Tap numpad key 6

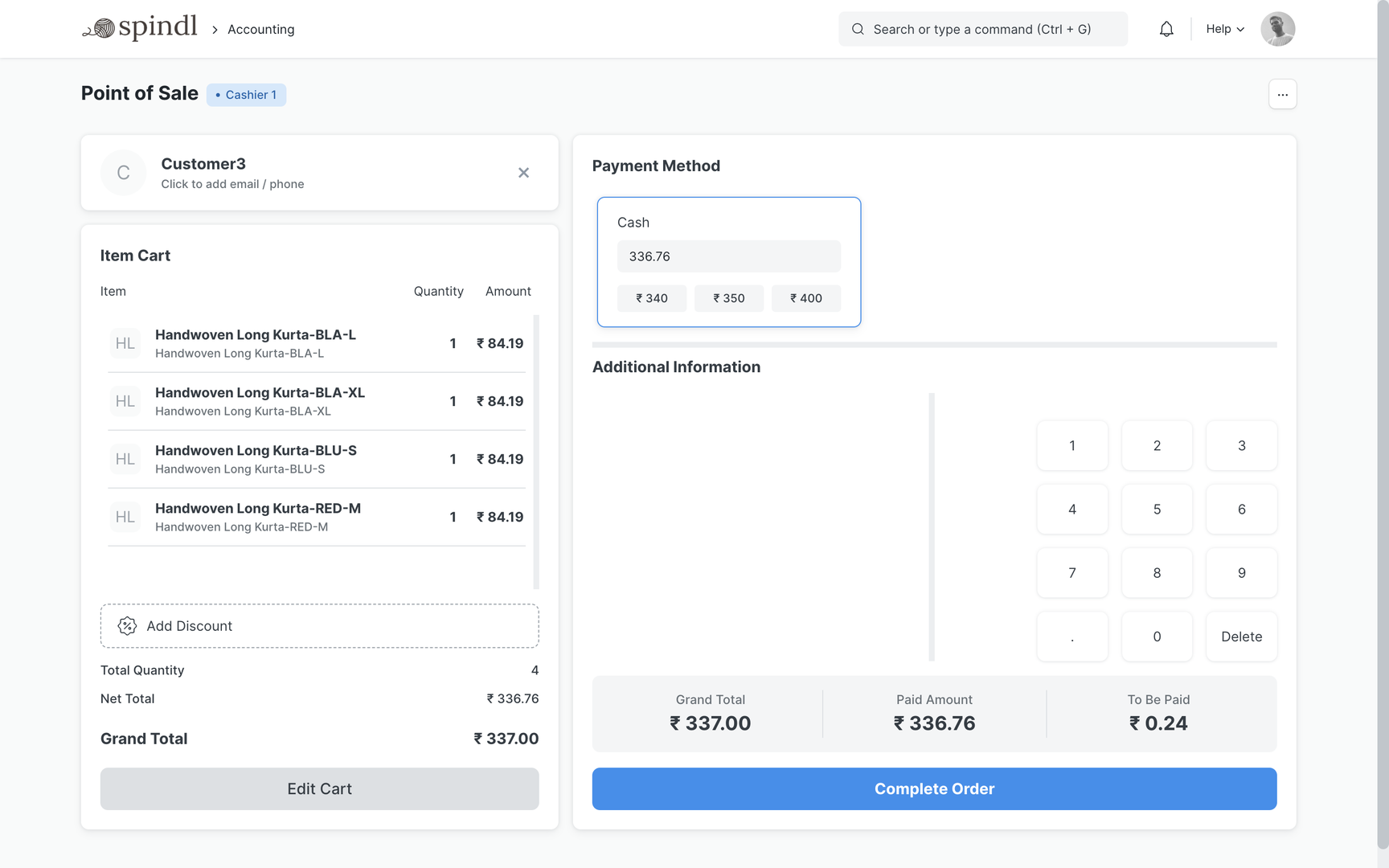(1241, 509)
